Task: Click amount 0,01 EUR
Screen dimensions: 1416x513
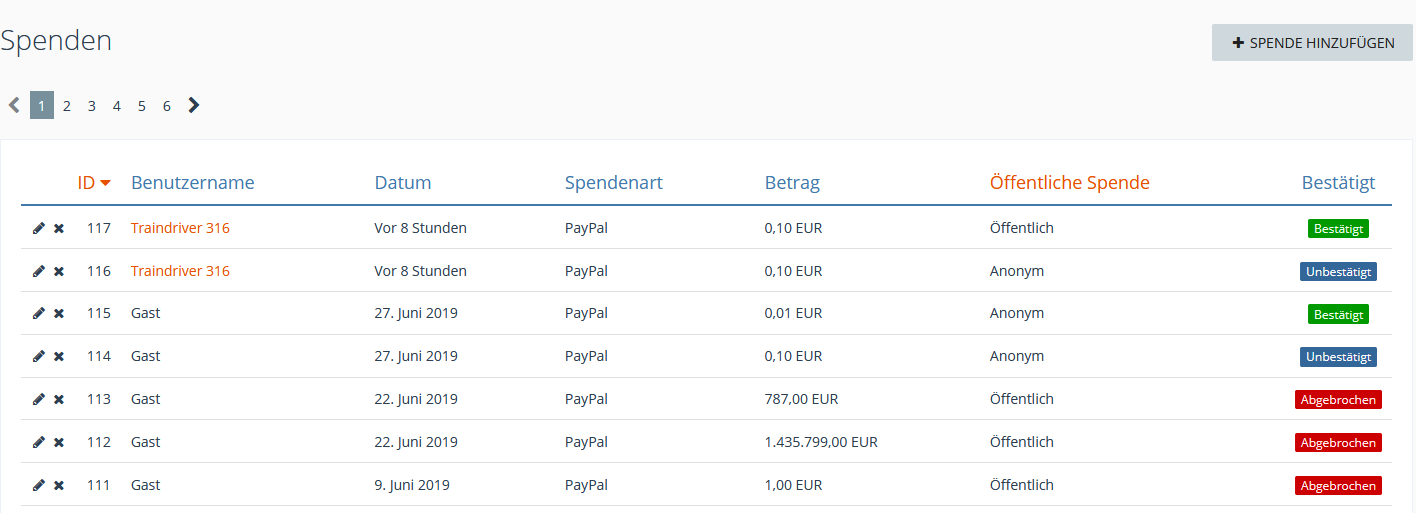Action: pos(793,313)
